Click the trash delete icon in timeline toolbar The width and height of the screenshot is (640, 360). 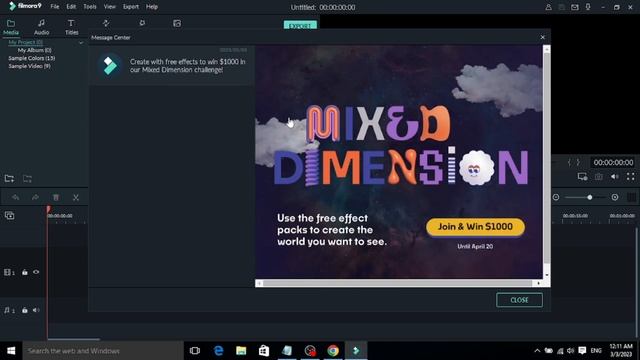[x=56, y=198]
